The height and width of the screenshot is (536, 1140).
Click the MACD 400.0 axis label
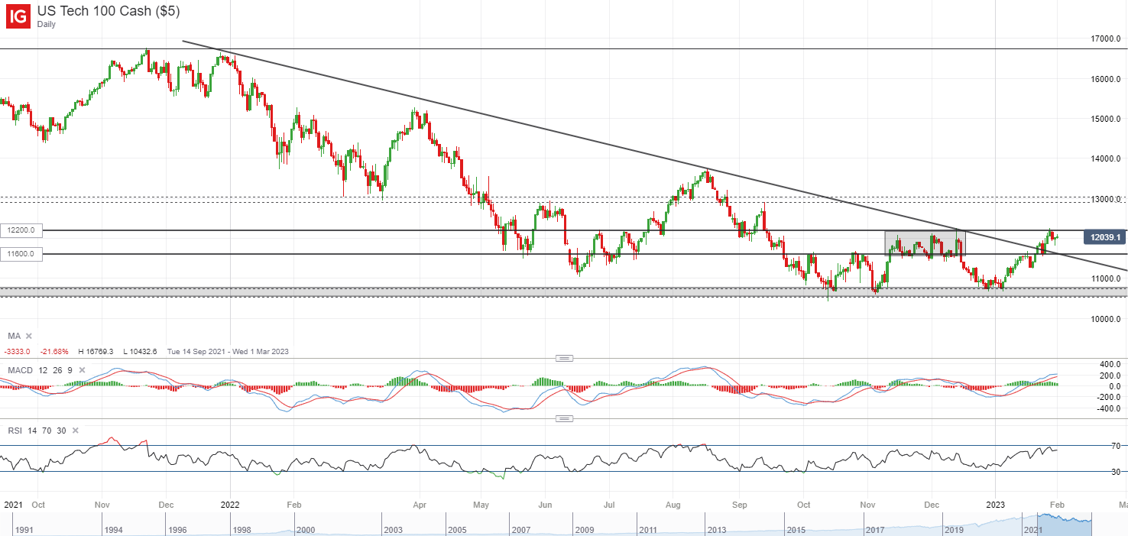pos(1112,363)
